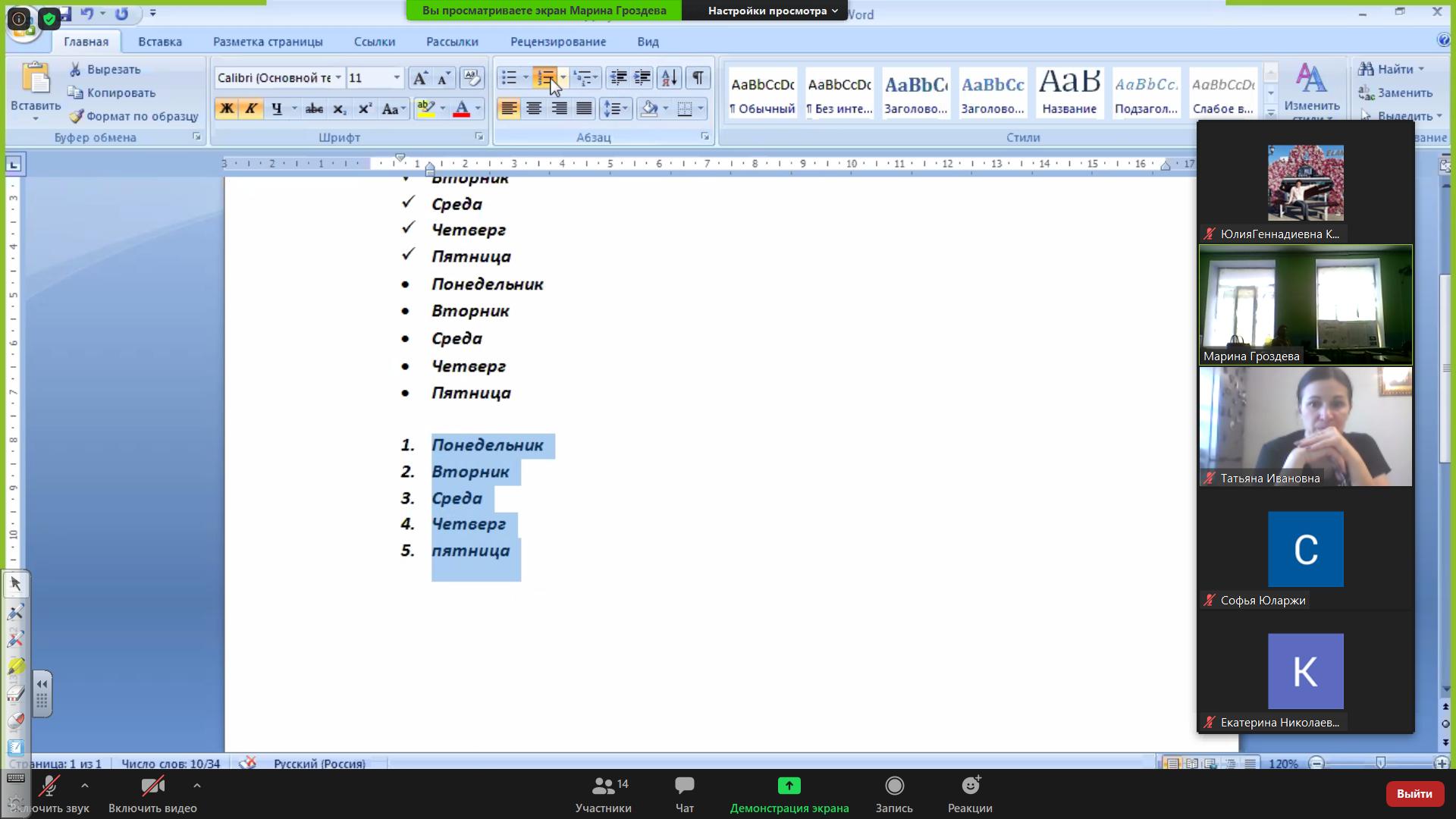The image size is (1456, 819).
Task: Open Zoom reactions (Реакции)
Action: click(x=970, y=794)
